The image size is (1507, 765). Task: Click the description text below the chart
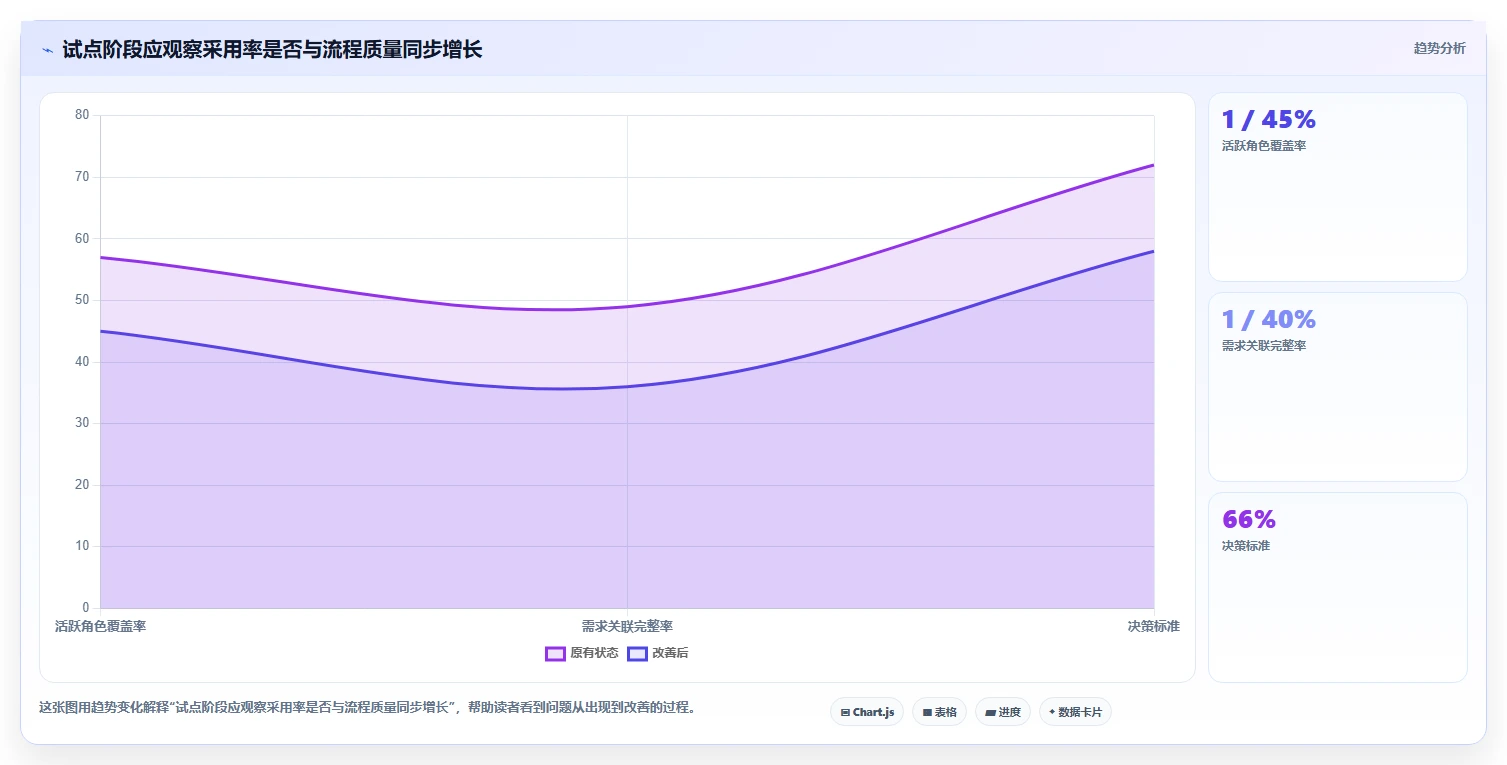[x=367, y=707]
